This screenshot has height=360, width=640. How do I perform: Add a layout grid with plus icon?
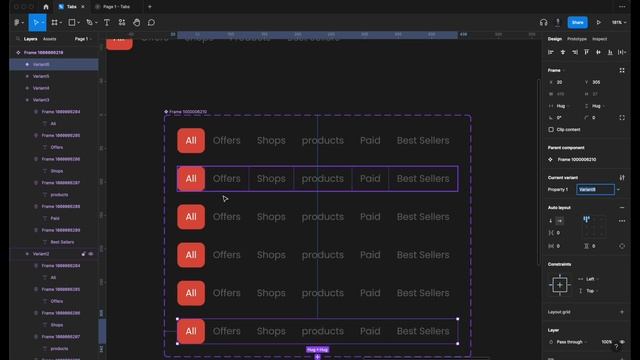tap(622, 312)
